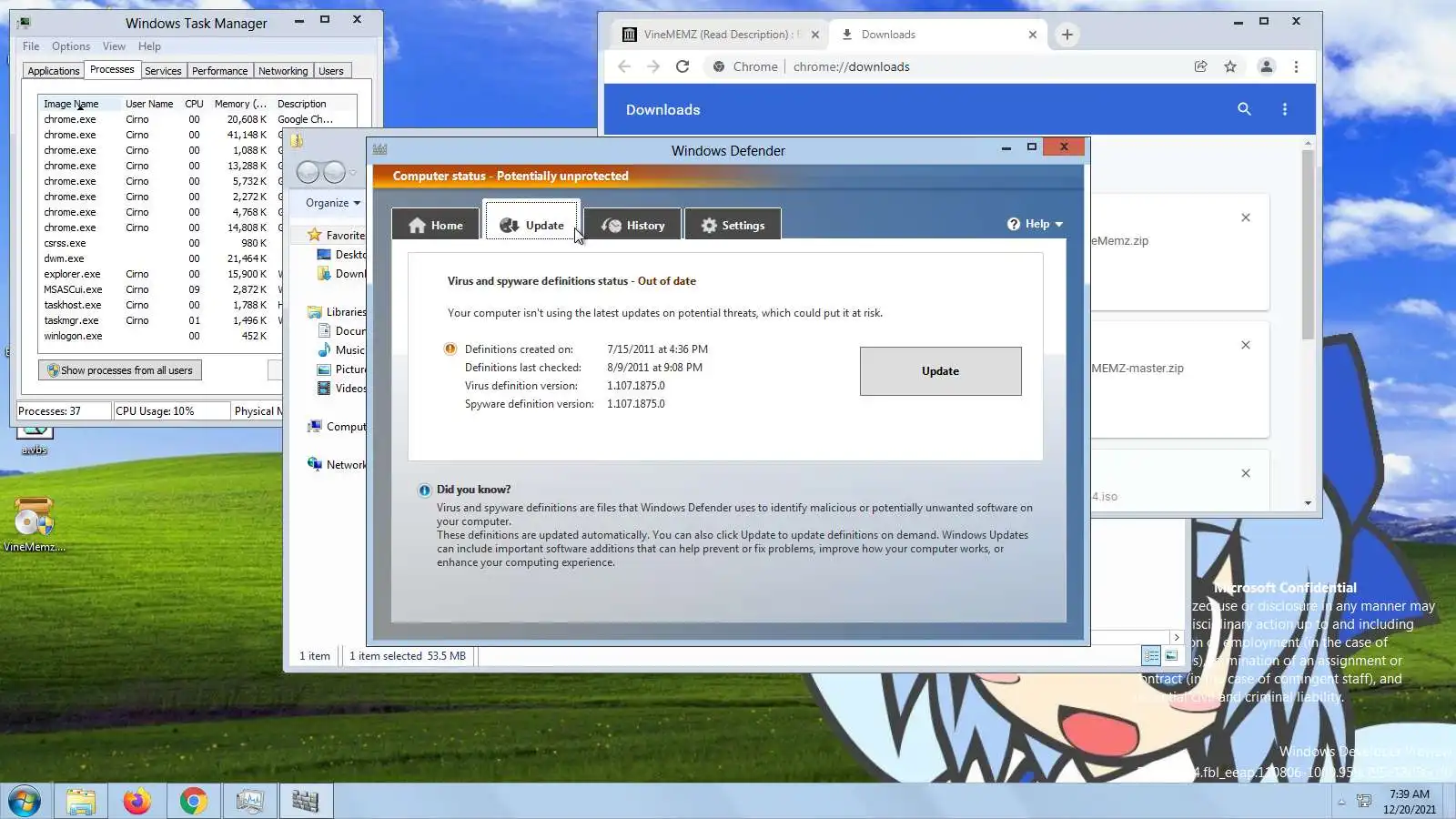Image resolution: width=1456 pixels, height=819 pixels.
Task: Open the Defender Help question mark icon
Action: 1013,224
